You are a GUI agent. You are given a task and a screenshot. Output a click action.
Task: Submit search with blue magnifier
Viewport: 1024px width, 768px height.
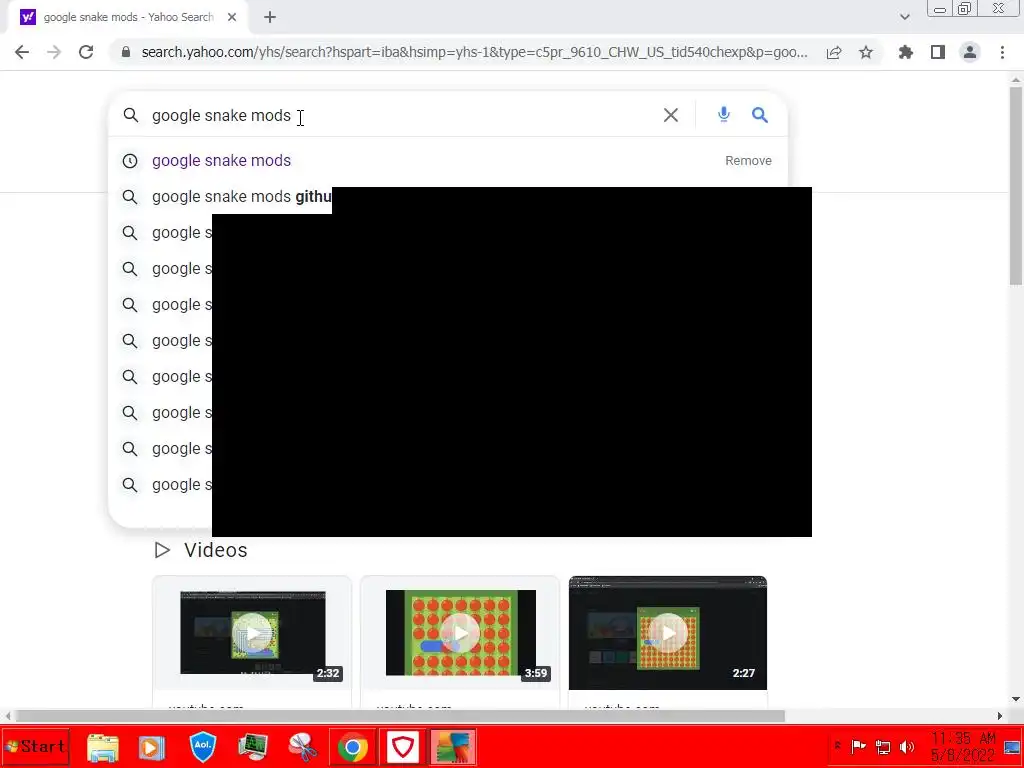pyautogui.click(x=760, y=116)
